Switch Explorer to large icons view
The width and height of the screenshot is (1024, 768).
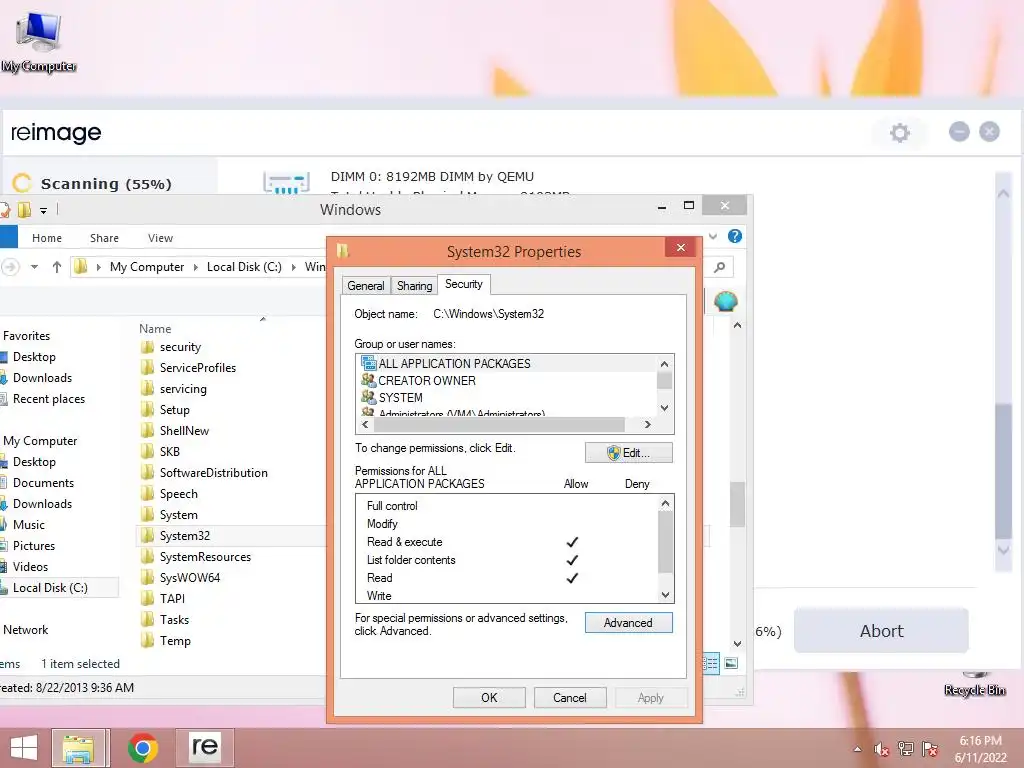coord(731,664)
